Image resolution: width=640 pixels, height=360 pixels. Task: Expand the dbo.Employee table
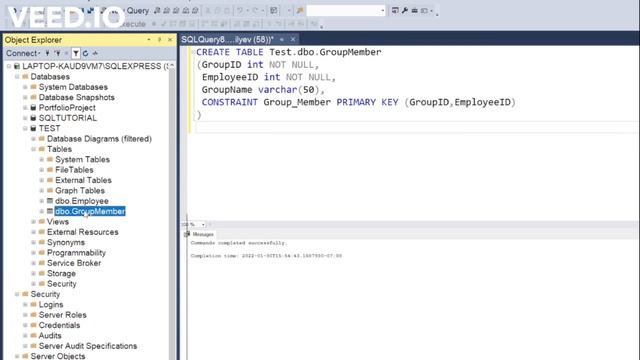click(x=42, y=201)
